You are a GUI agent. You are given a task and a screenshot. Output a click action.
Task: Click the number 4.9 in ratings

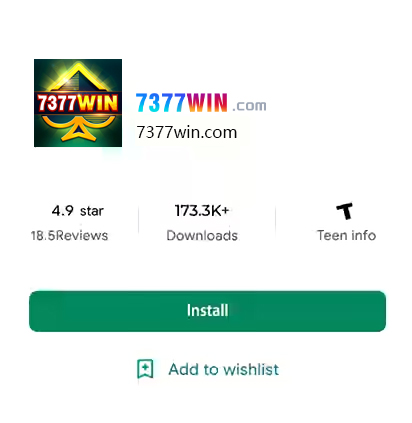(x=62, y=211)
